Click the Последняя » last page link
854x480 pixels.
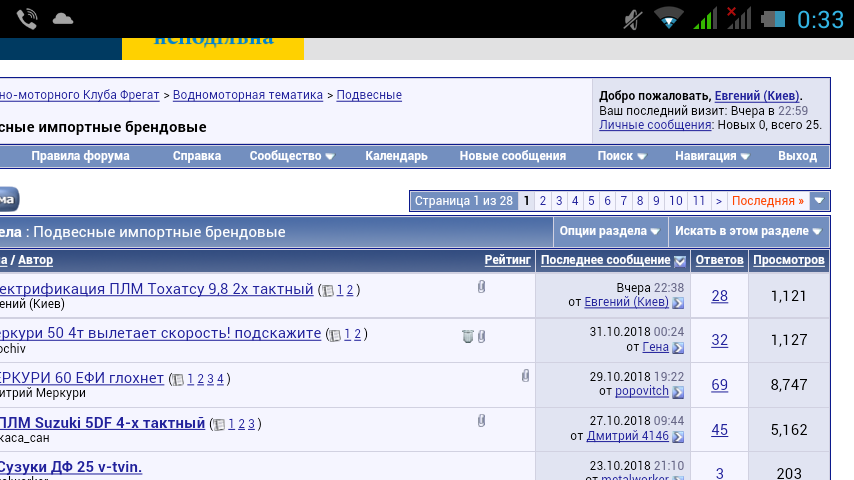point(767,201)
